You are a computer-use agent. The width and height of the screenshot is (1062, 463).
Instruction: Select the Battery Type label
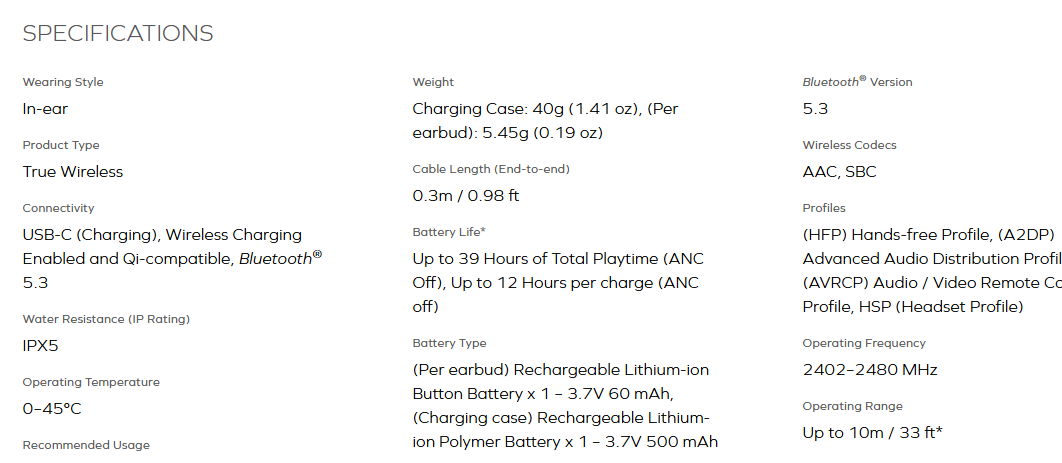pos(449,343)
